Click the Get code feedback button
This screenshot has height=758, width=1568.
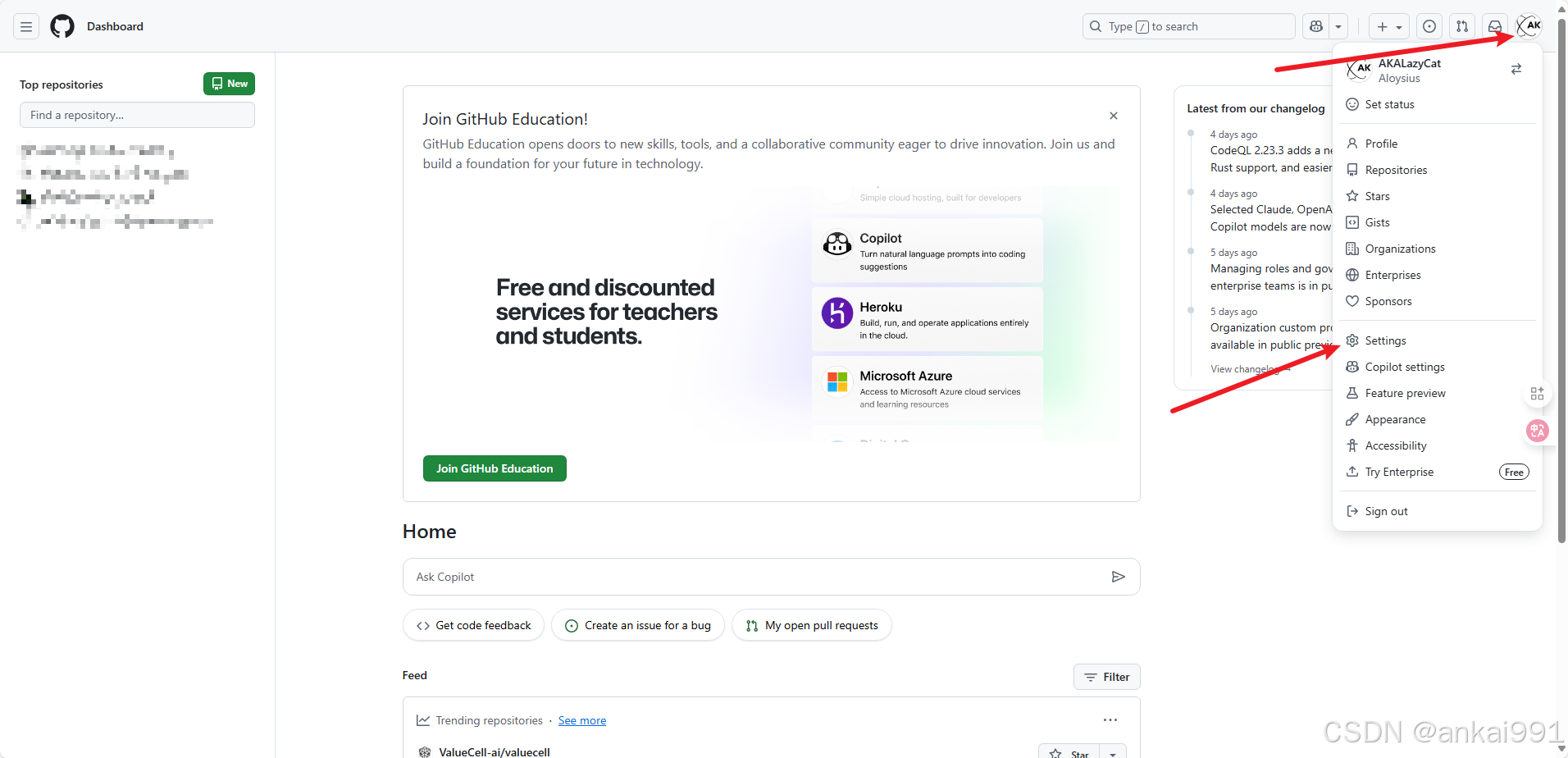473,625
